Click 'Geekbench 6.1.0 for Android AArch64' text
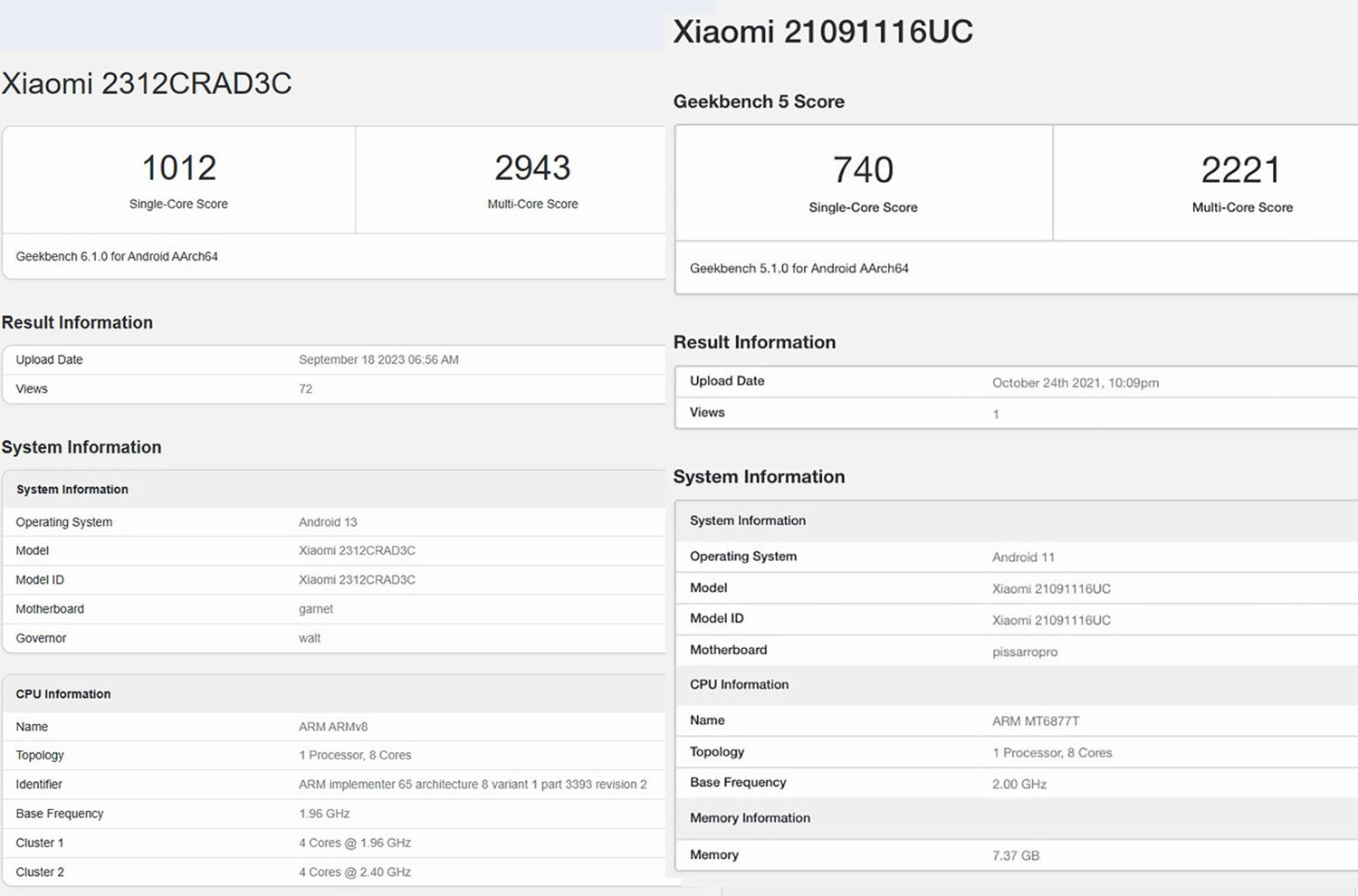The width and height of the screenshot is (1358, 896). (117, 256)
